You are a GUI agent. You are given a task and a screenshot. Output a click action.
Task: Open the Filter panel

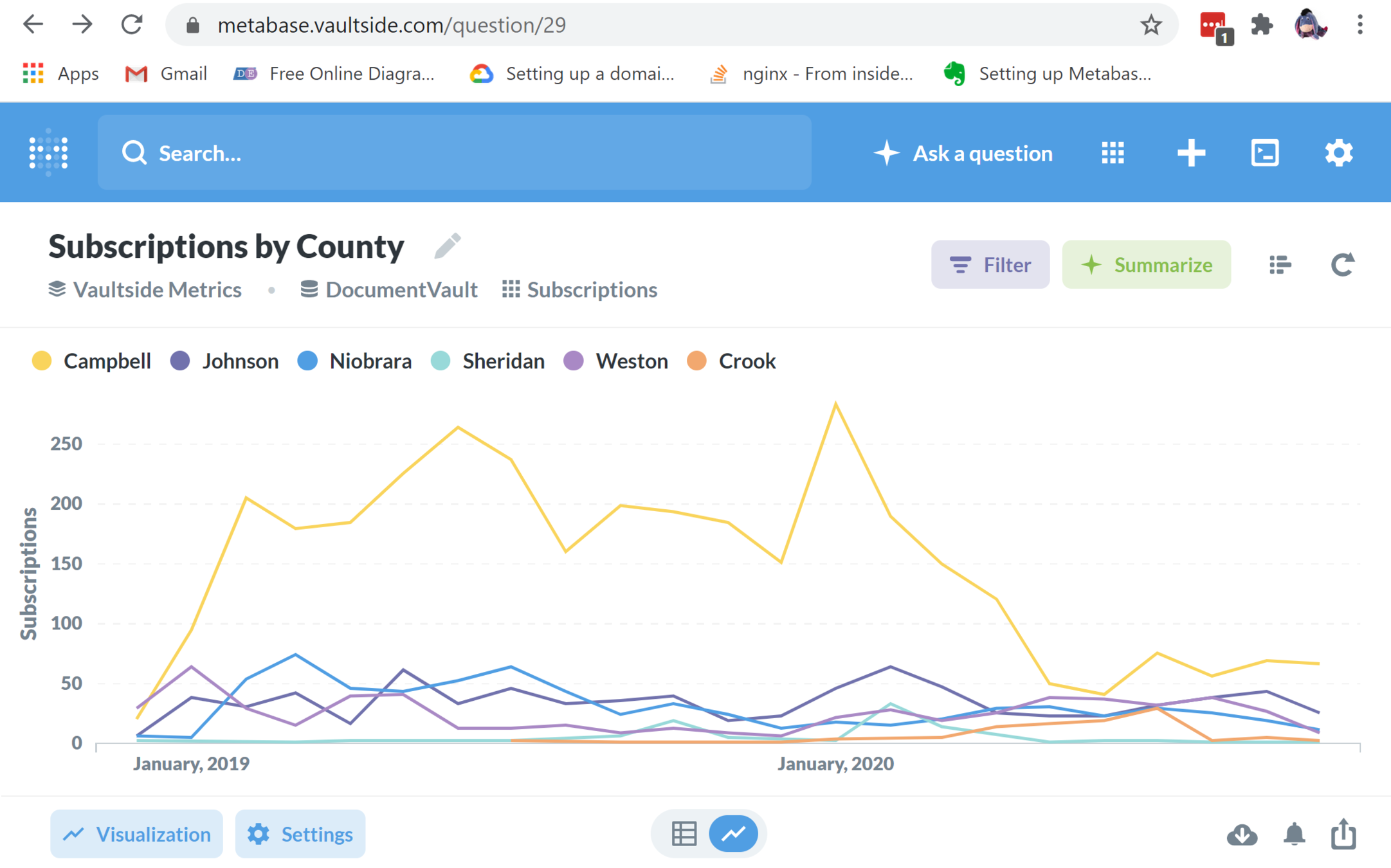tap(990, 264)
